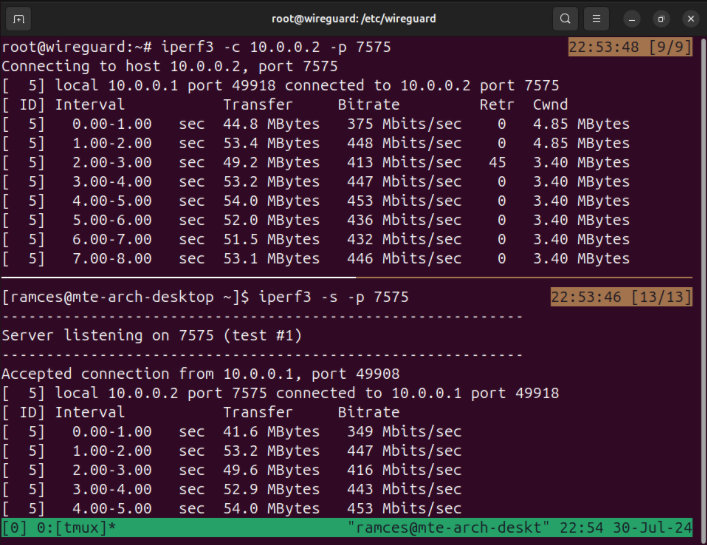
Task: Click line 'Connecting to host 10.0.0.2, port 7575'
Action: tap(170, 66)
